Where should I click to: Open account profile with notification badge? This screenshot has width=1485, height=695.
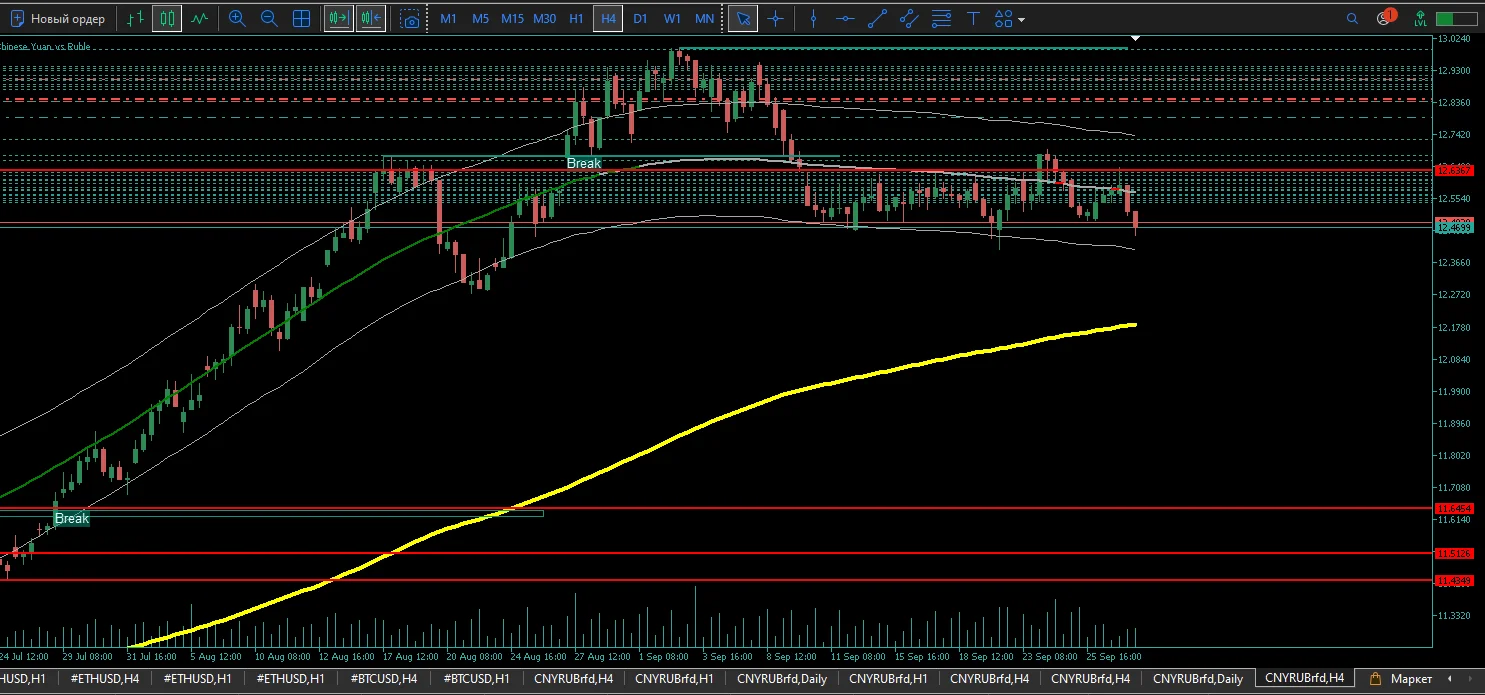click(x=1385, y=17)
